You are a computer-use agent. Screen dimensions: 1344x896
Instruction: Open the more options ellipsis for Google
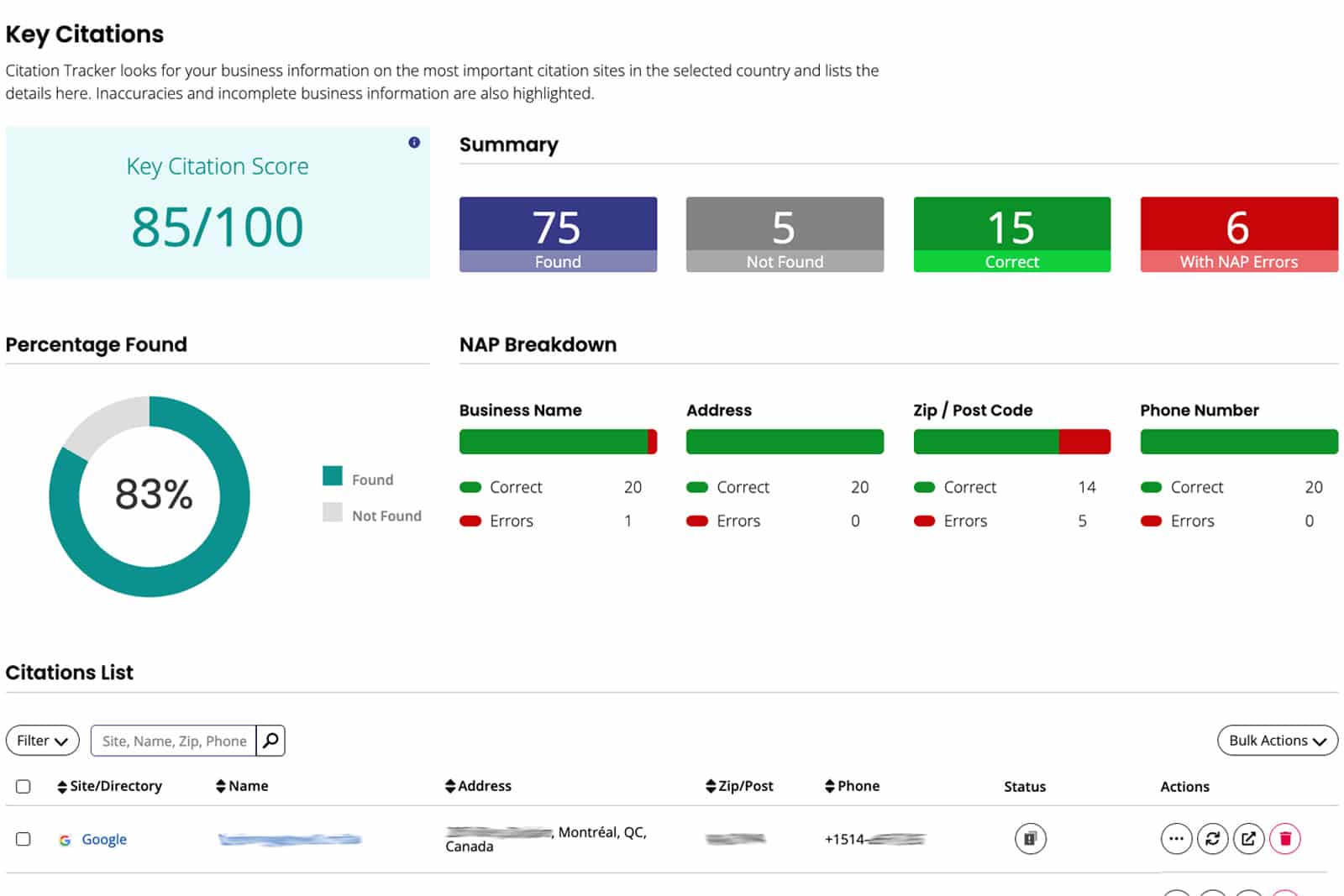1176,838
